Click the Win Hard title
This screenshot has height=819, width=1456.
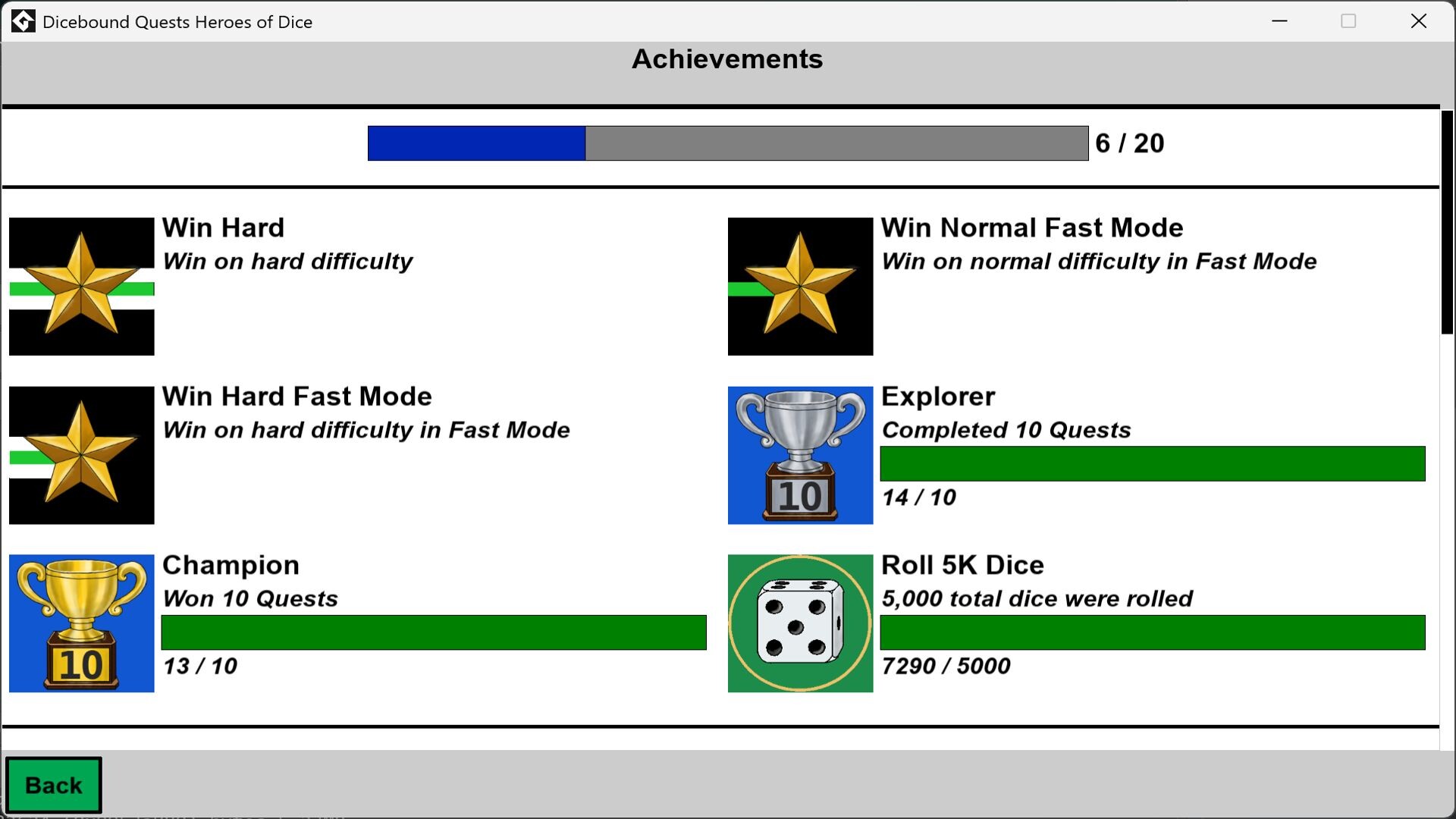(x=224, y=227)
